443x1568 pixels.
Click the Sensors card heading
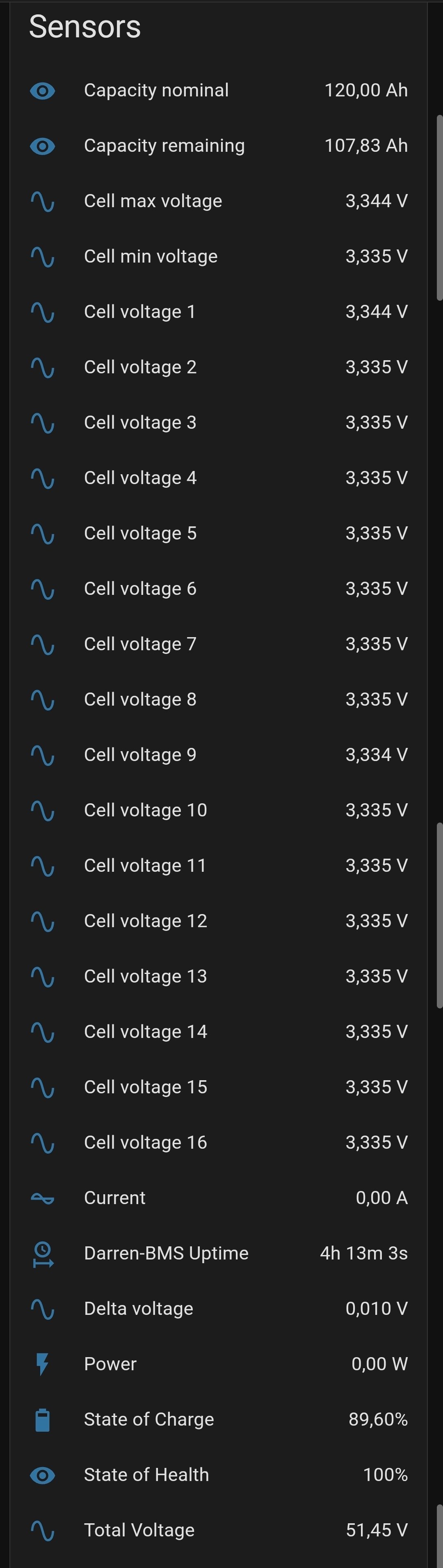84,27
